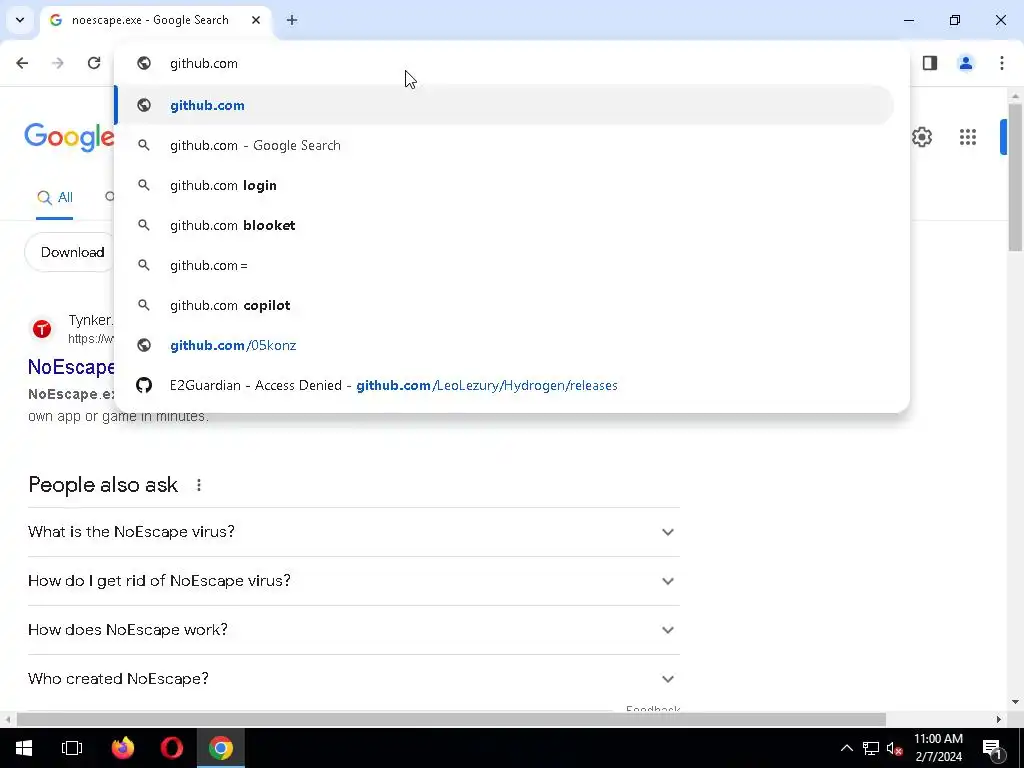Click the scroll down arrow
This screenshot has height=768, width=1024.
[1015, 702]
